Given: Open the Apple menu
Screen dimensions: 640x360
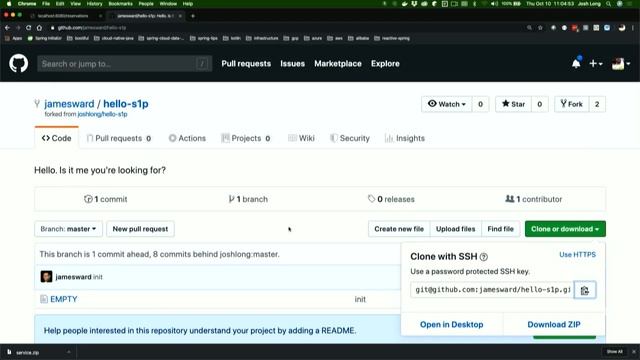Looking at the screenshot, I should tap(9, 4).
